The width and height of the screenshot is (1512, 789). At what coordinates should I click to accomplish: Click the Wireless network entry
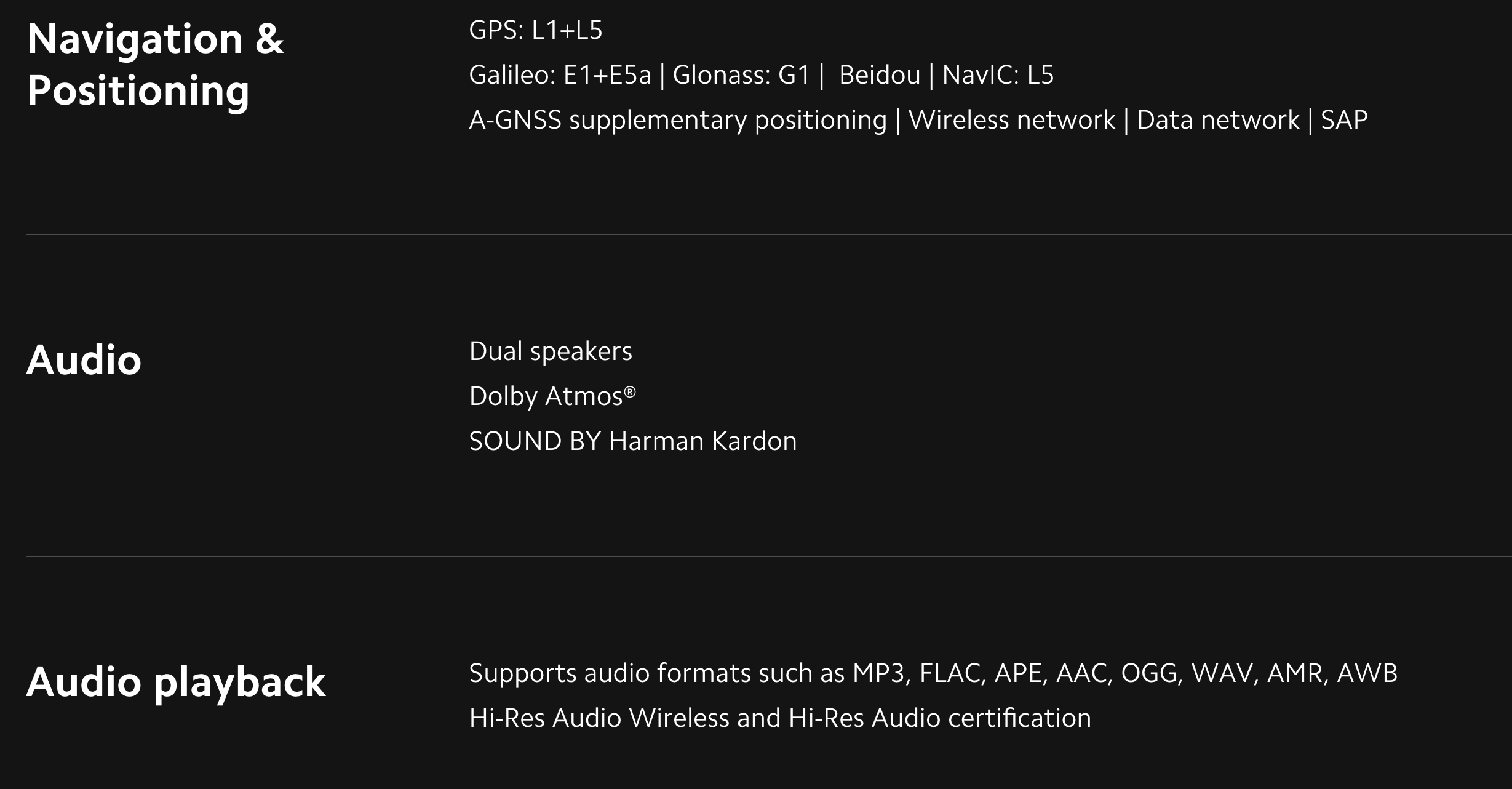[1012, 120]
